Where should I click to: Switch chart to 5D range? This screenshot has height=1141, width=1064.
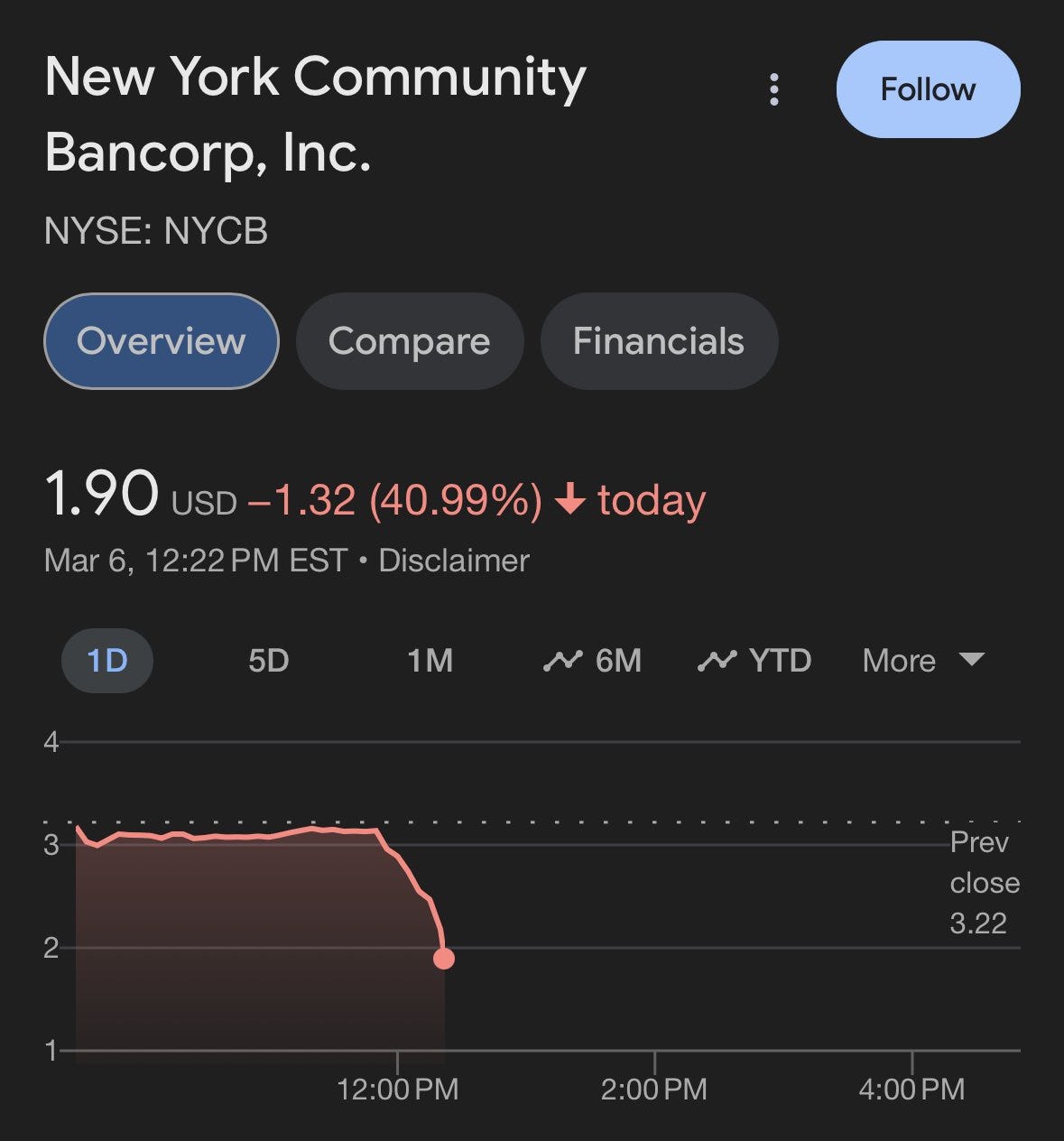point(268,661)
